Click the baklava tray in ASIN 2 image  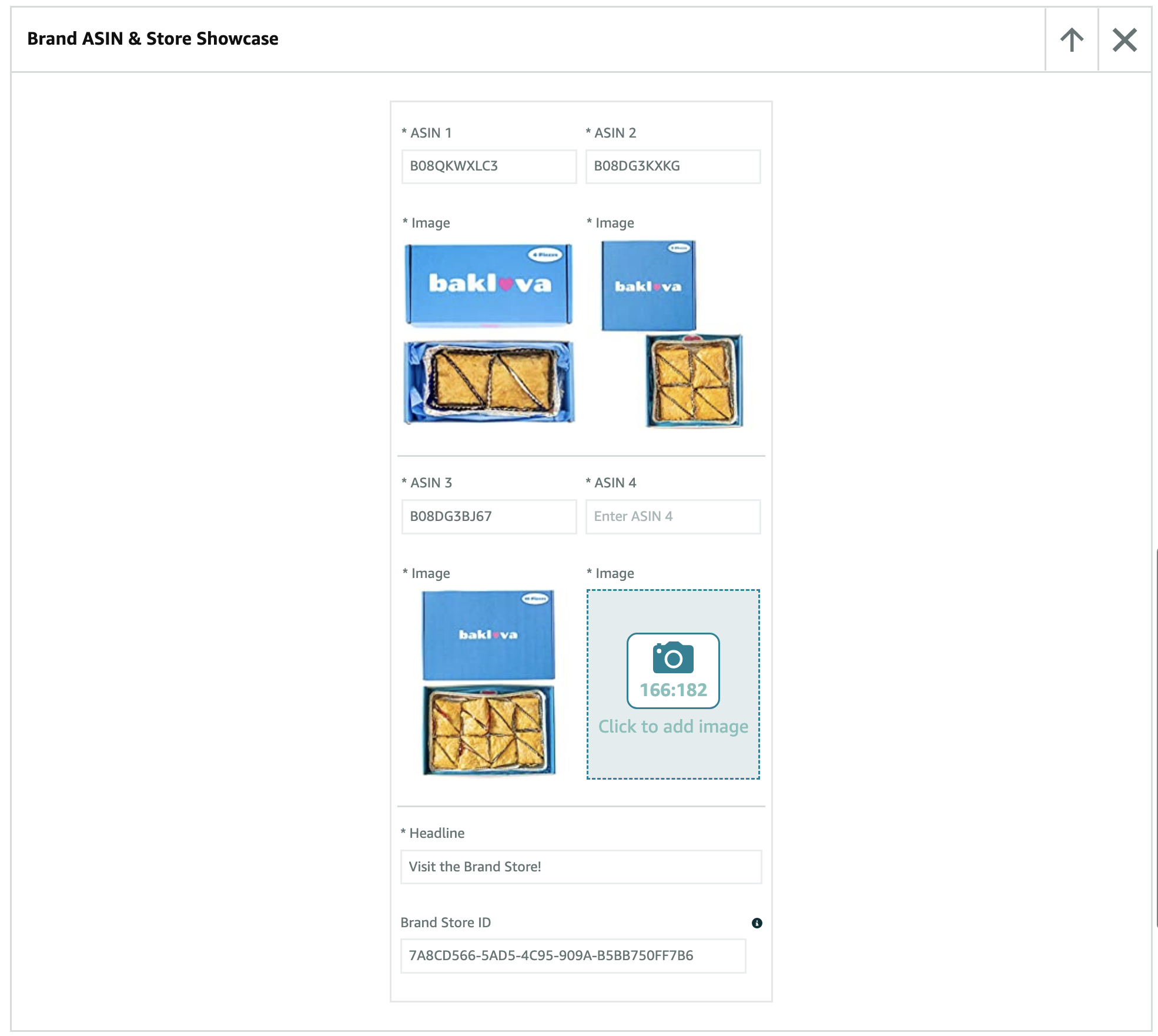point(694,380)
